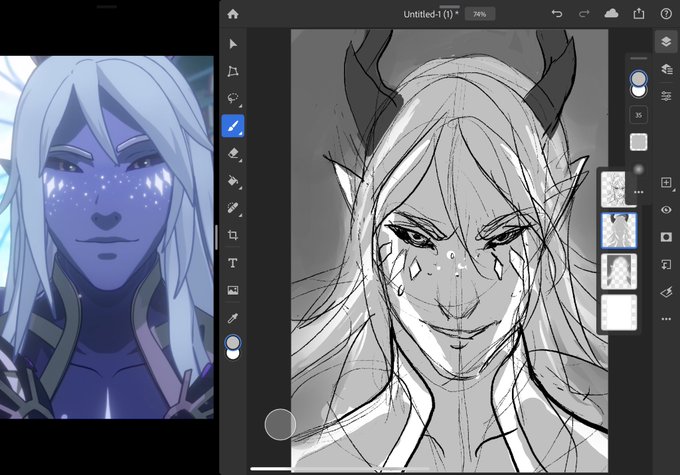680x475 pixels.
Task: Add clipping mask to layer
Action: pyautogui.click(x=666, y=264)
